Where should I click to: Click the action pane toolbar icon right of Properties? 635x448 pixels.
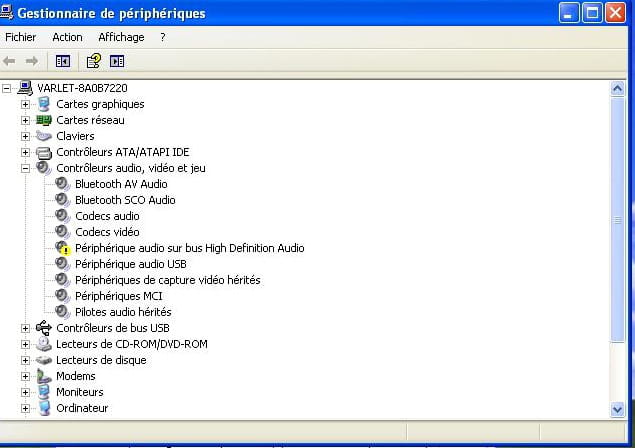point(117,61)
